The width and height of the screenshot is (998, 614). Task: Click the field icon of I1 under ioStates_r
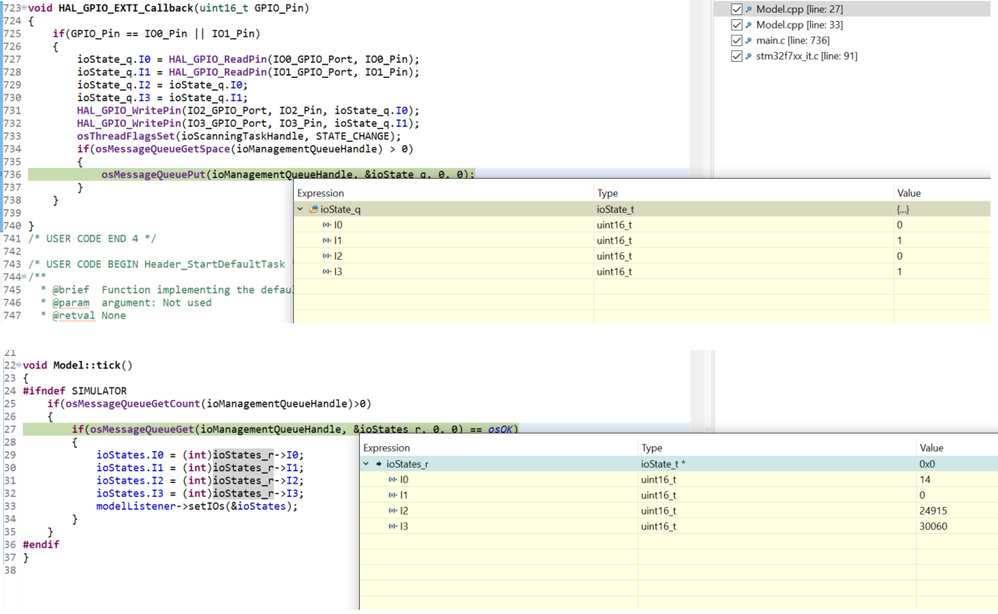tap(393, 495)
